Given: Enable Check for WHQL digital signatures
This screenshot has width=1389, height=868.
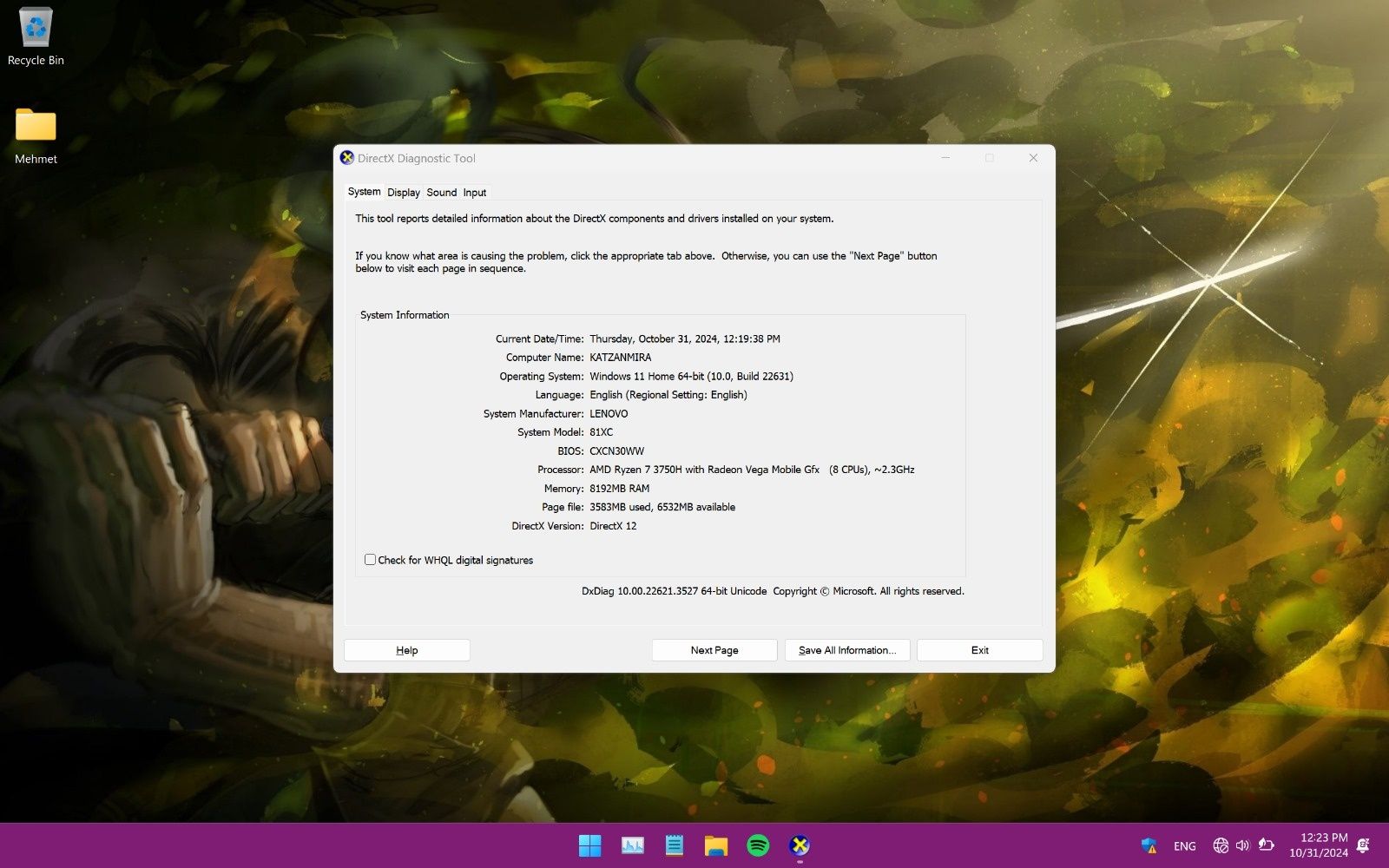Looking at the screenshot, I should coord(370,560).
